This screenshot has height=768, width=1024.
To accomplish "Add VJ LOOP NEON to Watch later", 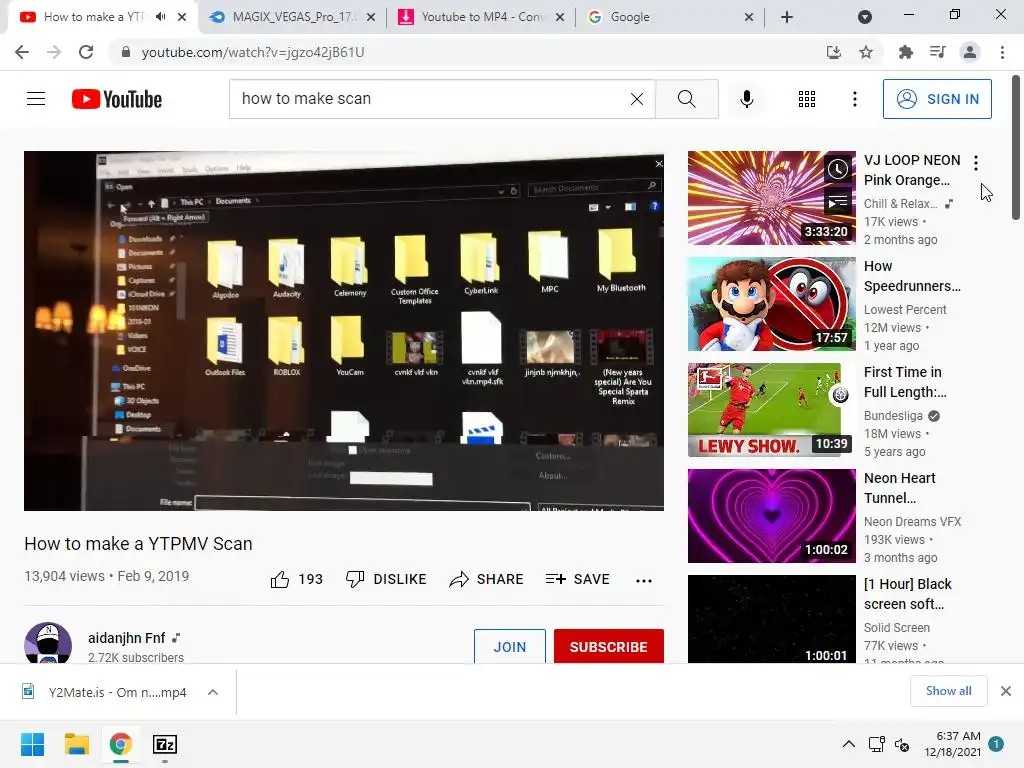I will click(838, 169).
